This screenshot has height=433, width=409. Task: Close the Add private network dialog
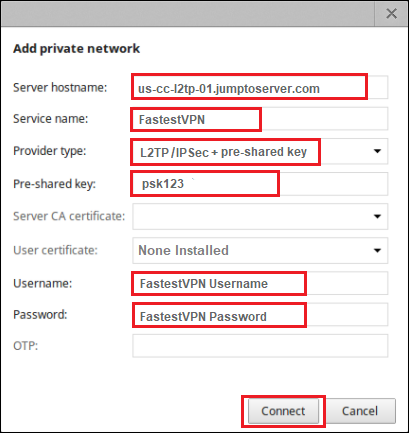tap(391, 14)
